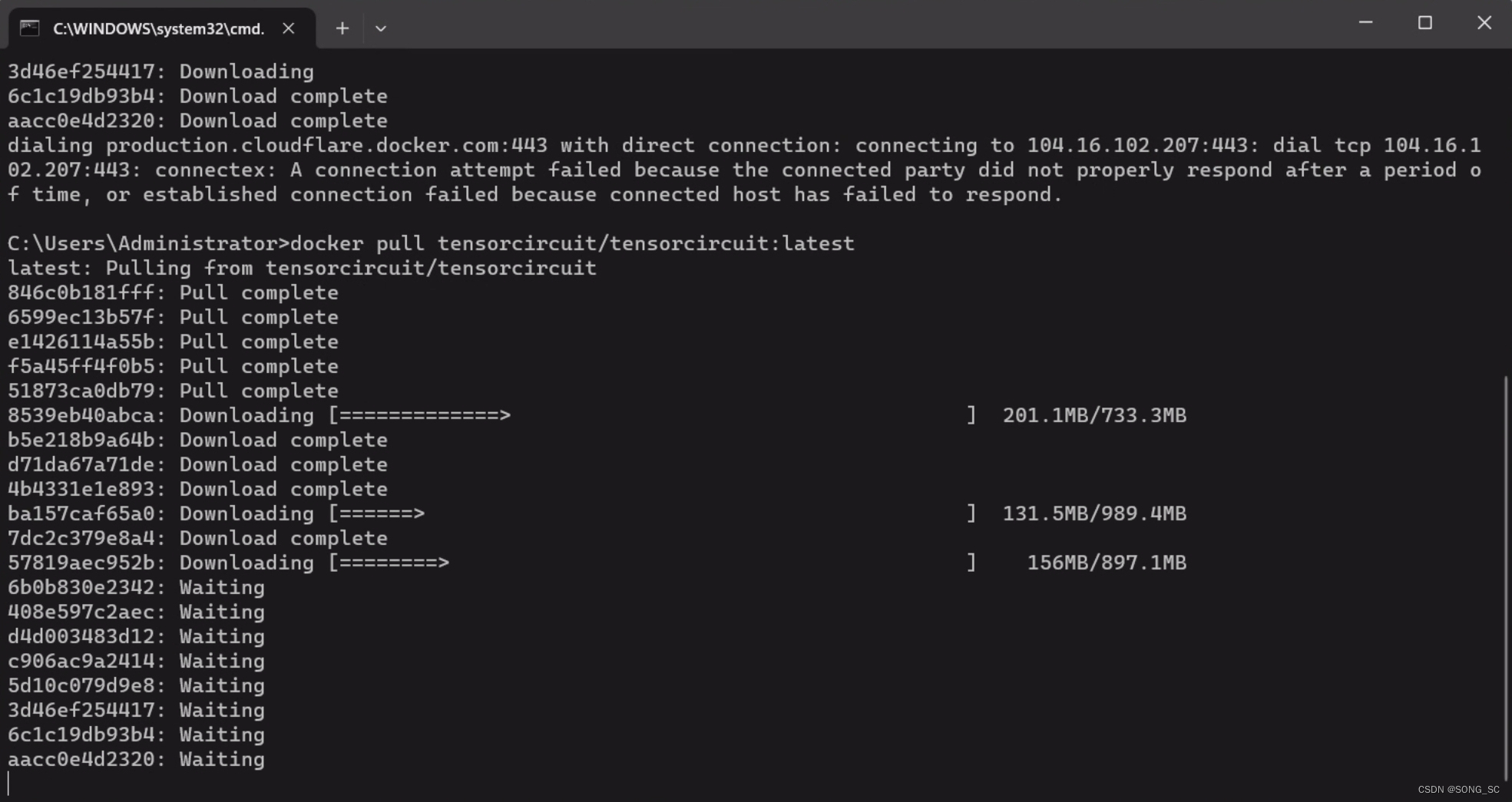Screen dimensions: 1512x802
Task: Select the line showing 846c0b181fff Pull complete
Action: (x=173, y=292)
